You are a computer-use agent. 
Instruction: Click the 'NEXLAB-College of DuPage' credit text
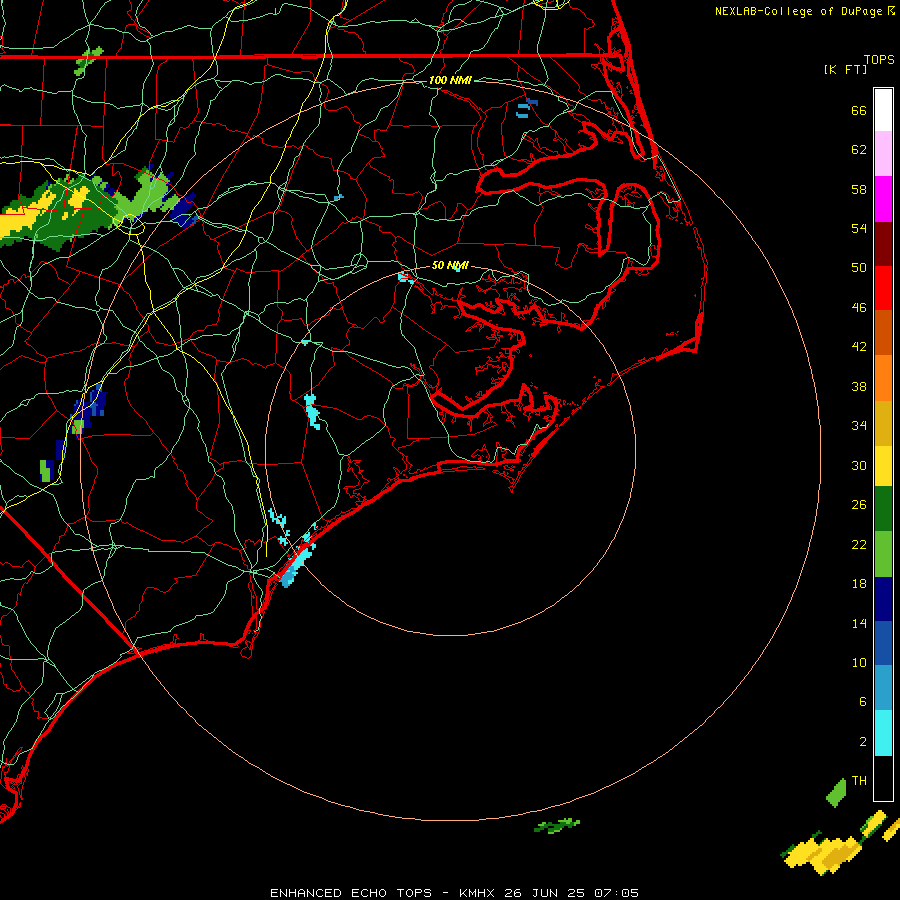tap(800, 11)
